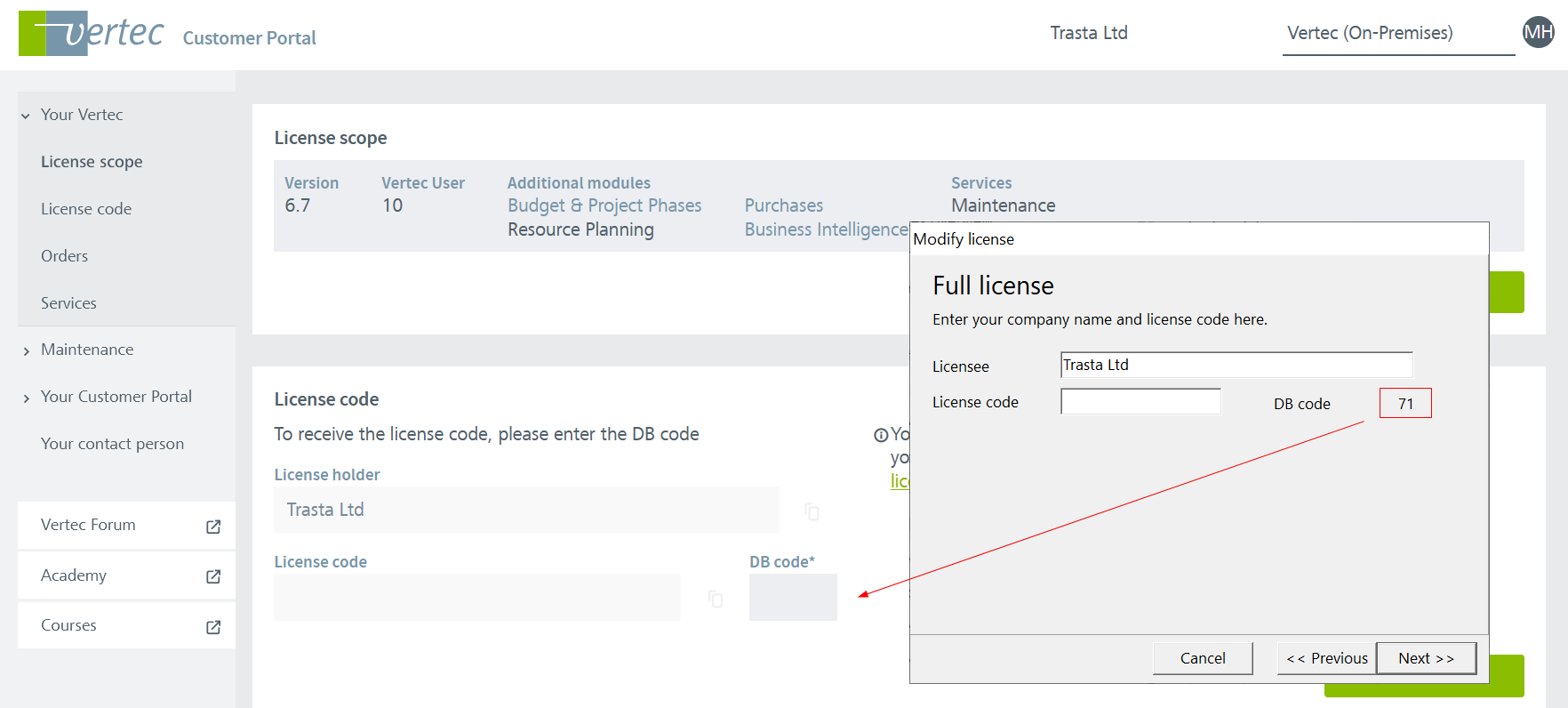Expand Your Customer Portal section
This screenshot has height=708, width=1568.
coord(27,398)
